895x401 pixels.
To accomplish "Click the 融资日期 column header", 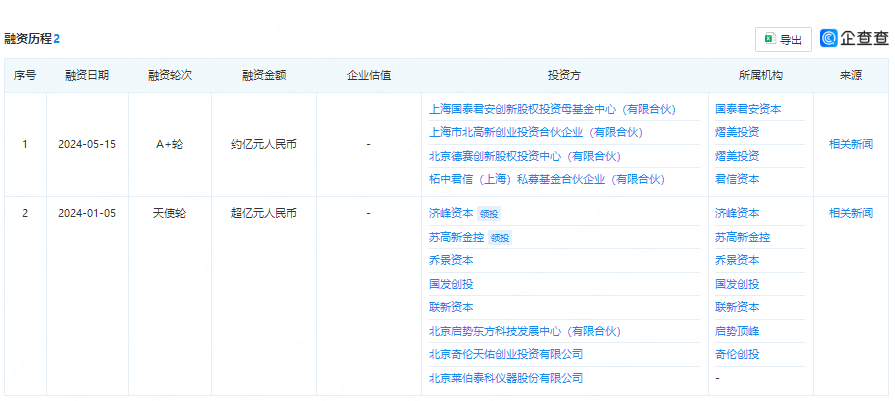I will (x=87, y=75).
